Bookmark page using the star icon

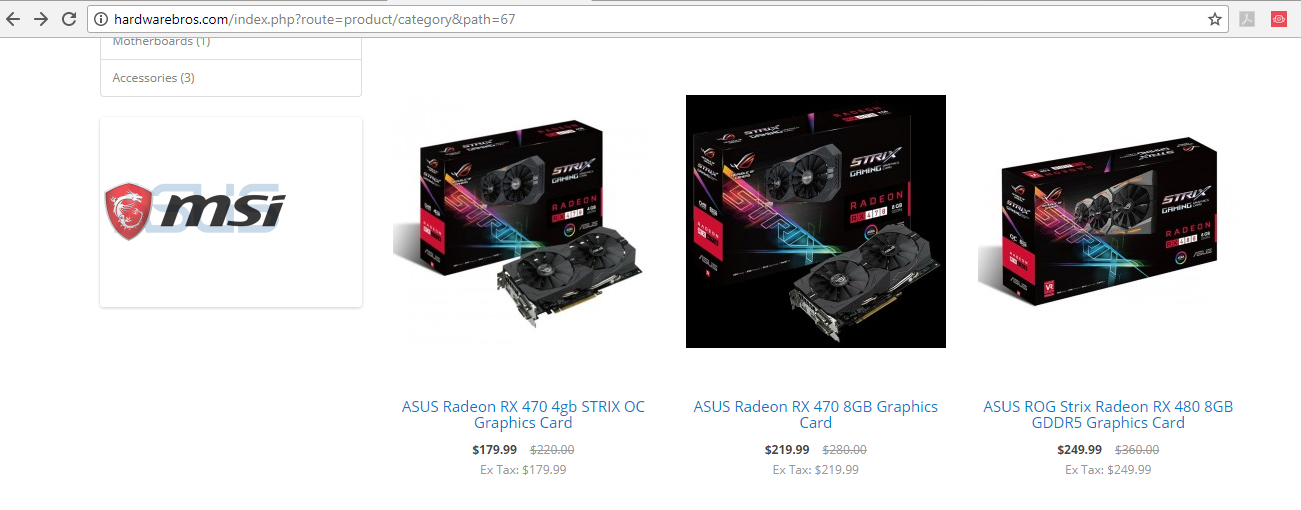coord(1215,19)
